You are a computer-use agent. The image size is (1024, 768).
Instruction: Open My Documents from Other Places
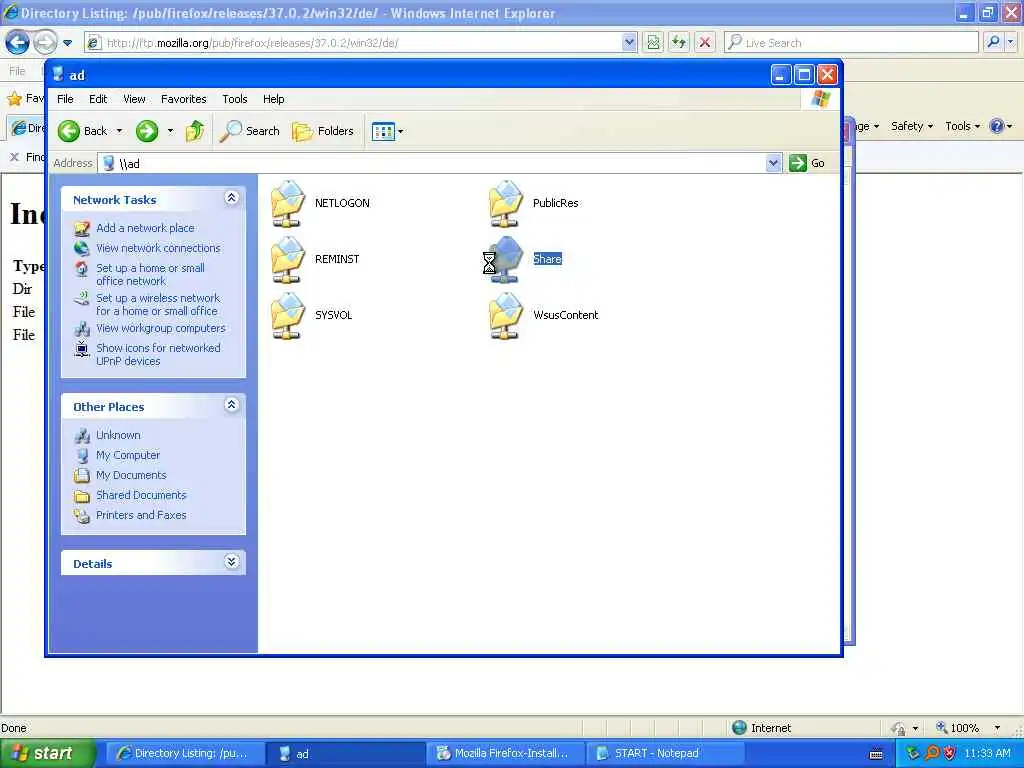pos(131,475)
